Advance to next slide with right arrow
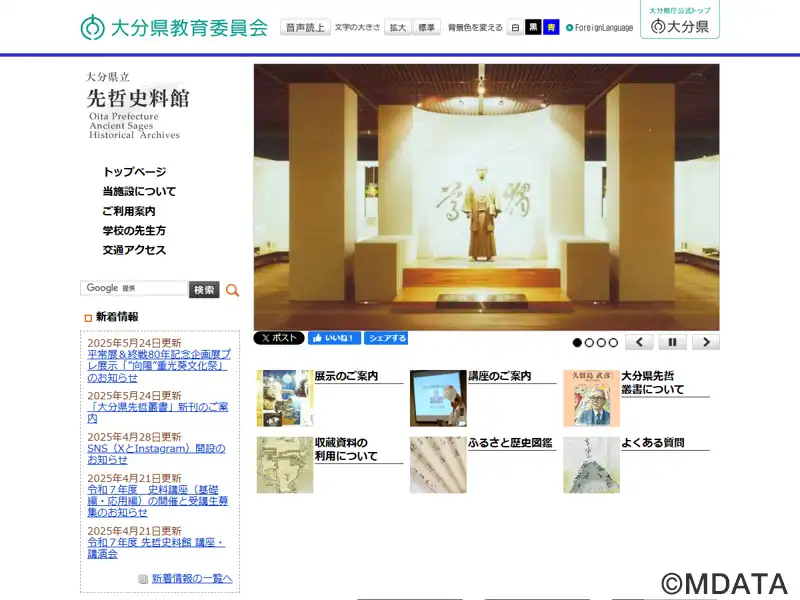Image resolution: width=800 pixels, height=600 pixels. 706,342
